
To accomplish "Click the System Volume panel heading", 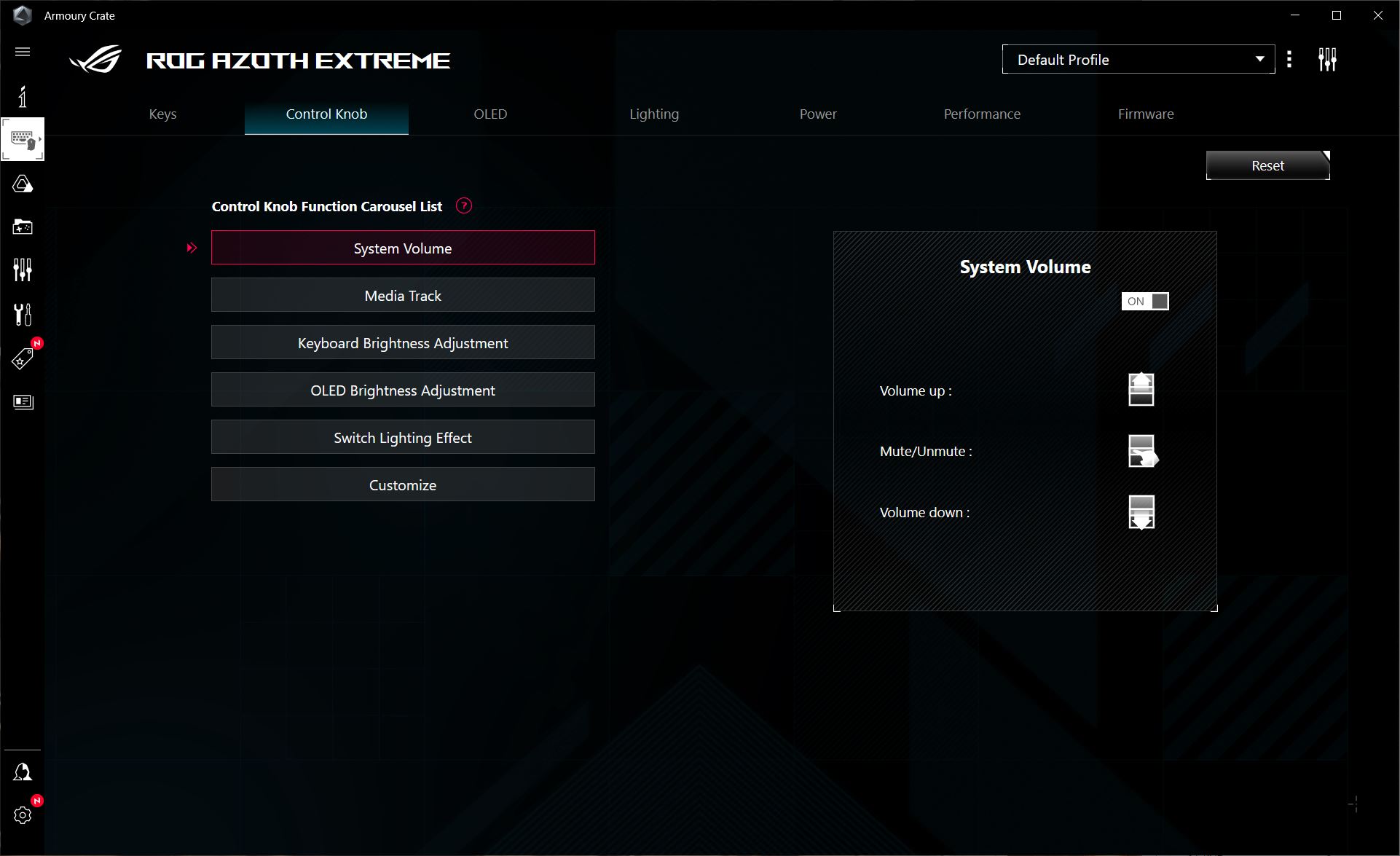I will 1025,267.
